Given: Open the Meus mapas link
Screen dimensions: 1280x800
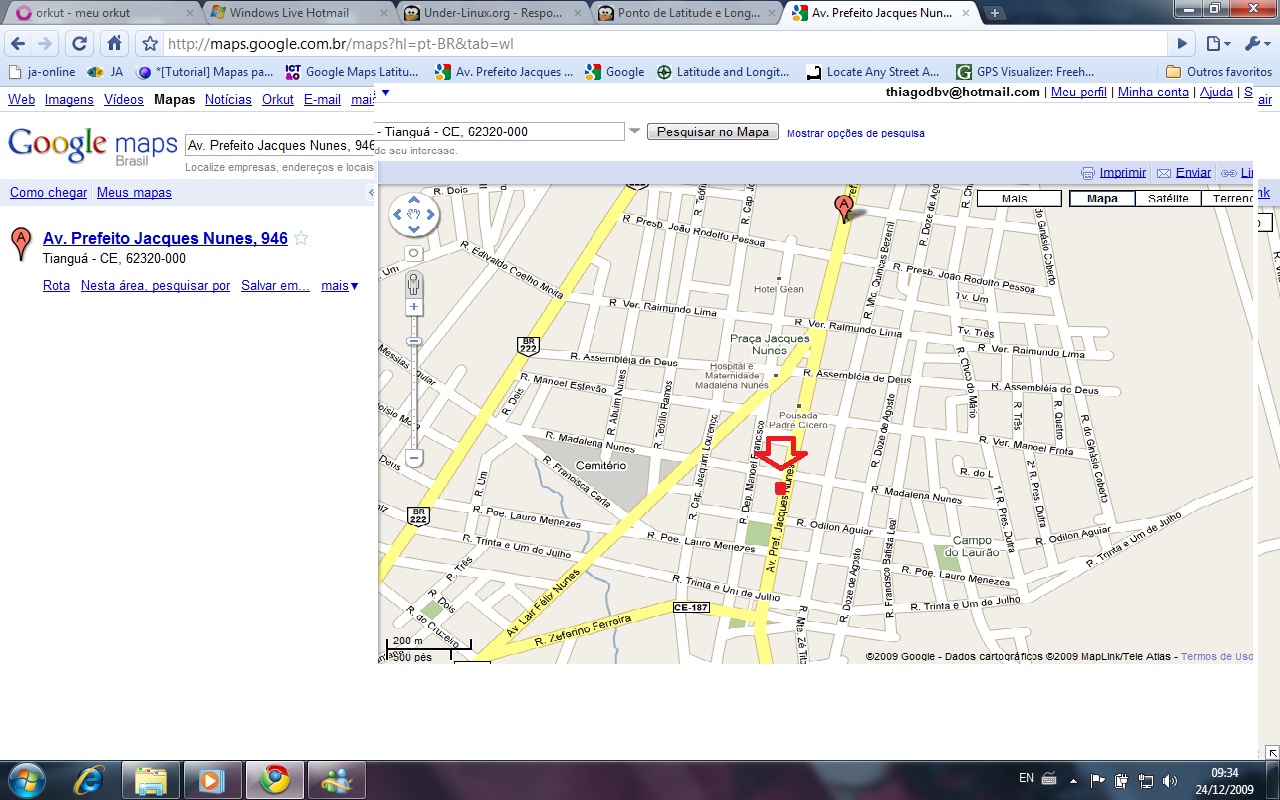Looking at the screenshot, I should pyautogui.click(x=134, y=193).
